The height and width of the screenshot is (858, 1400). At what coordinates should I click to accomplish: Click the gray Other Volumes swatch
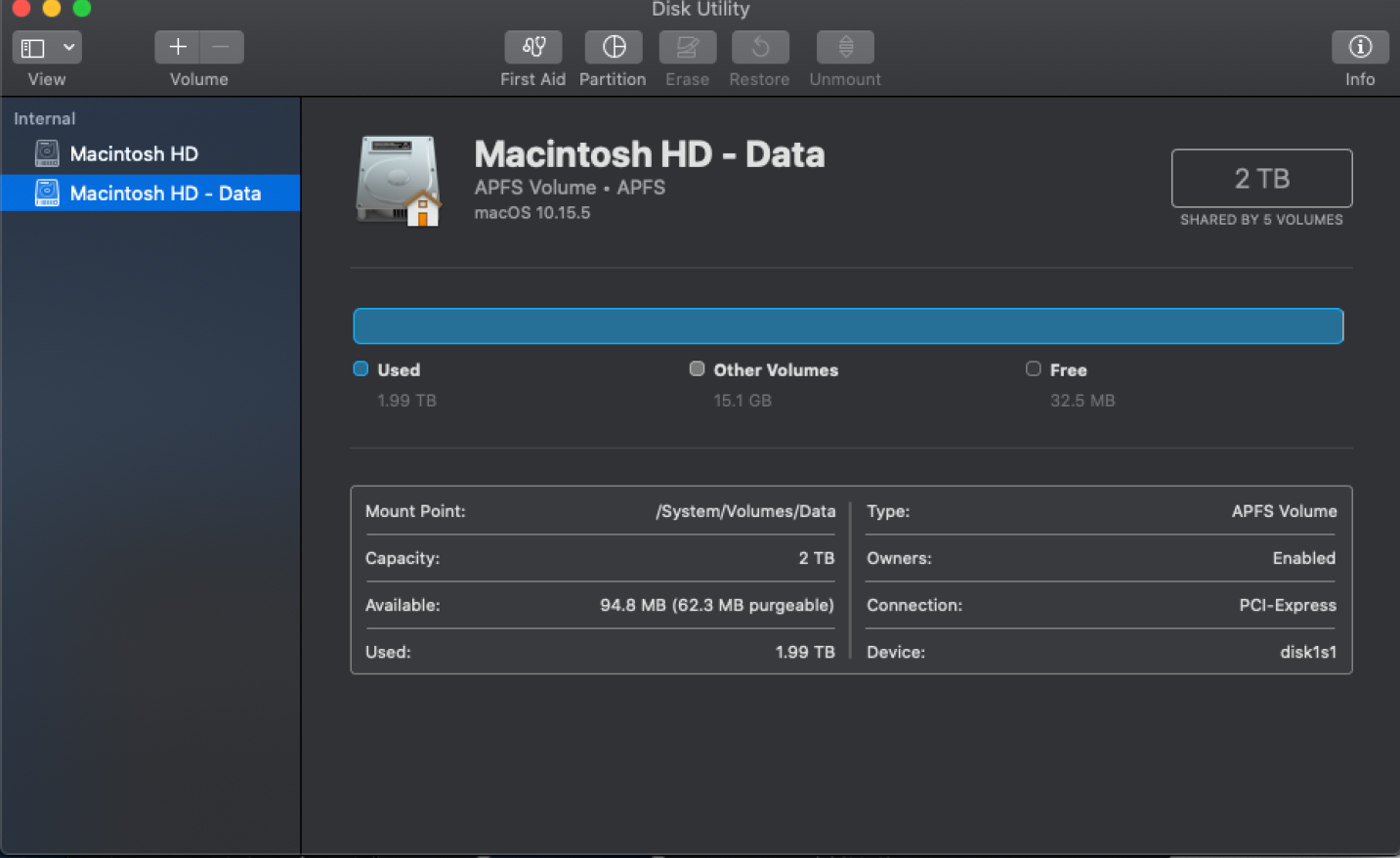click(x=697, y=368)
